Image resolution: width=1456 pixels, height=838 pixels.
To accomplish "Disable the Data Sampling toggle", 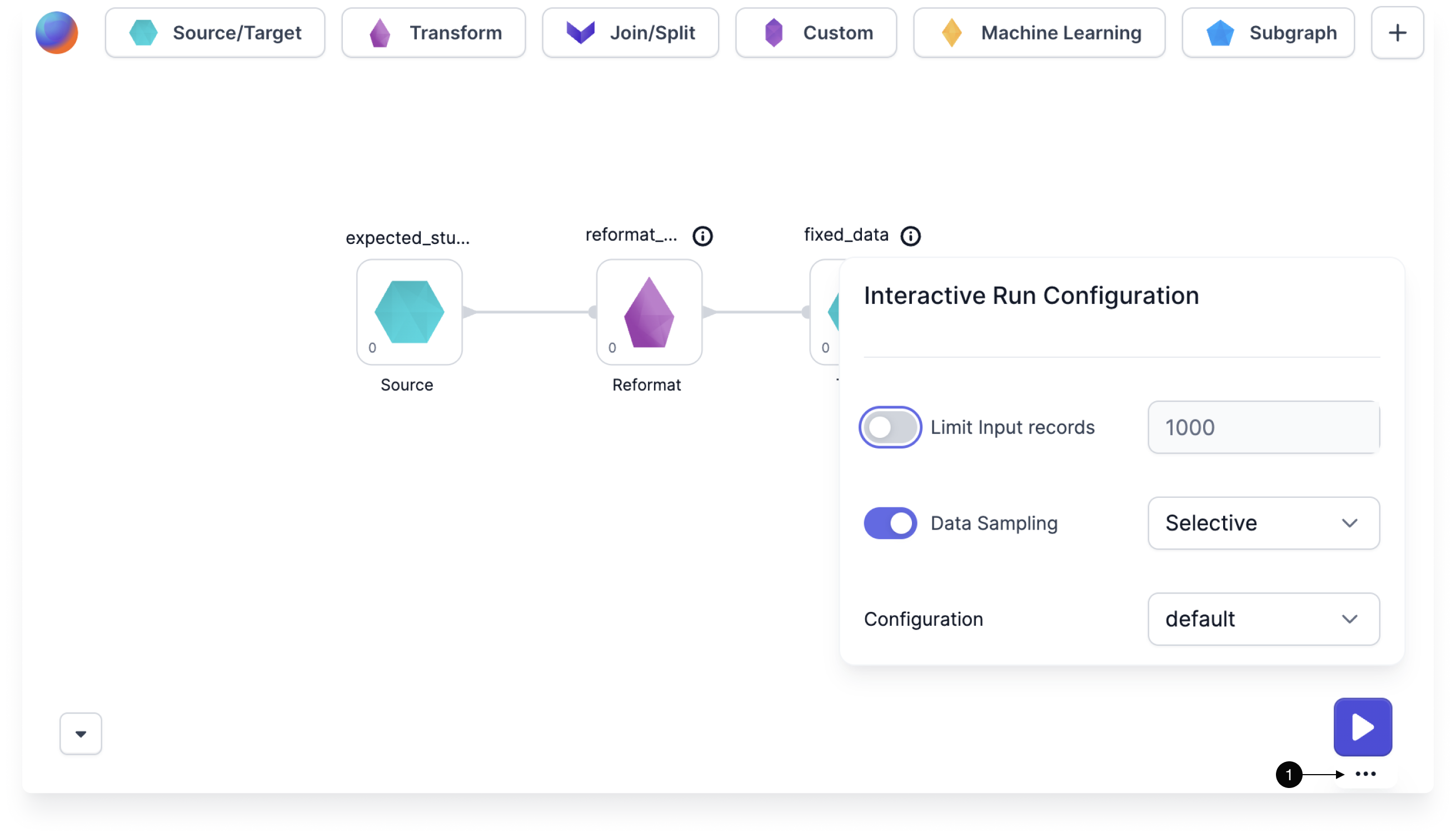I will click(889, 522).
